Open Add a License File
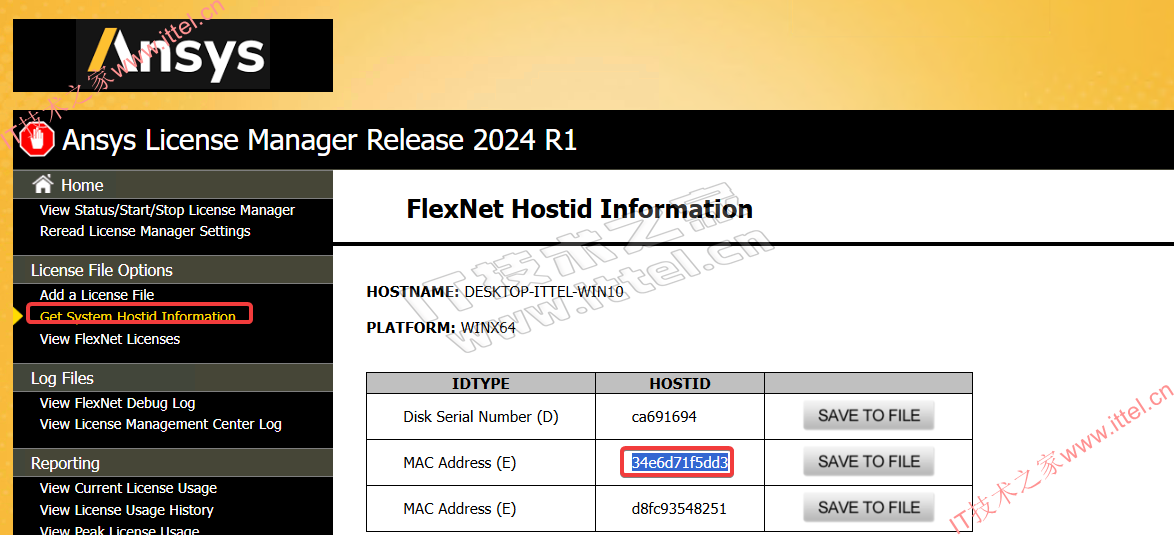 click(x=97, y=295)
